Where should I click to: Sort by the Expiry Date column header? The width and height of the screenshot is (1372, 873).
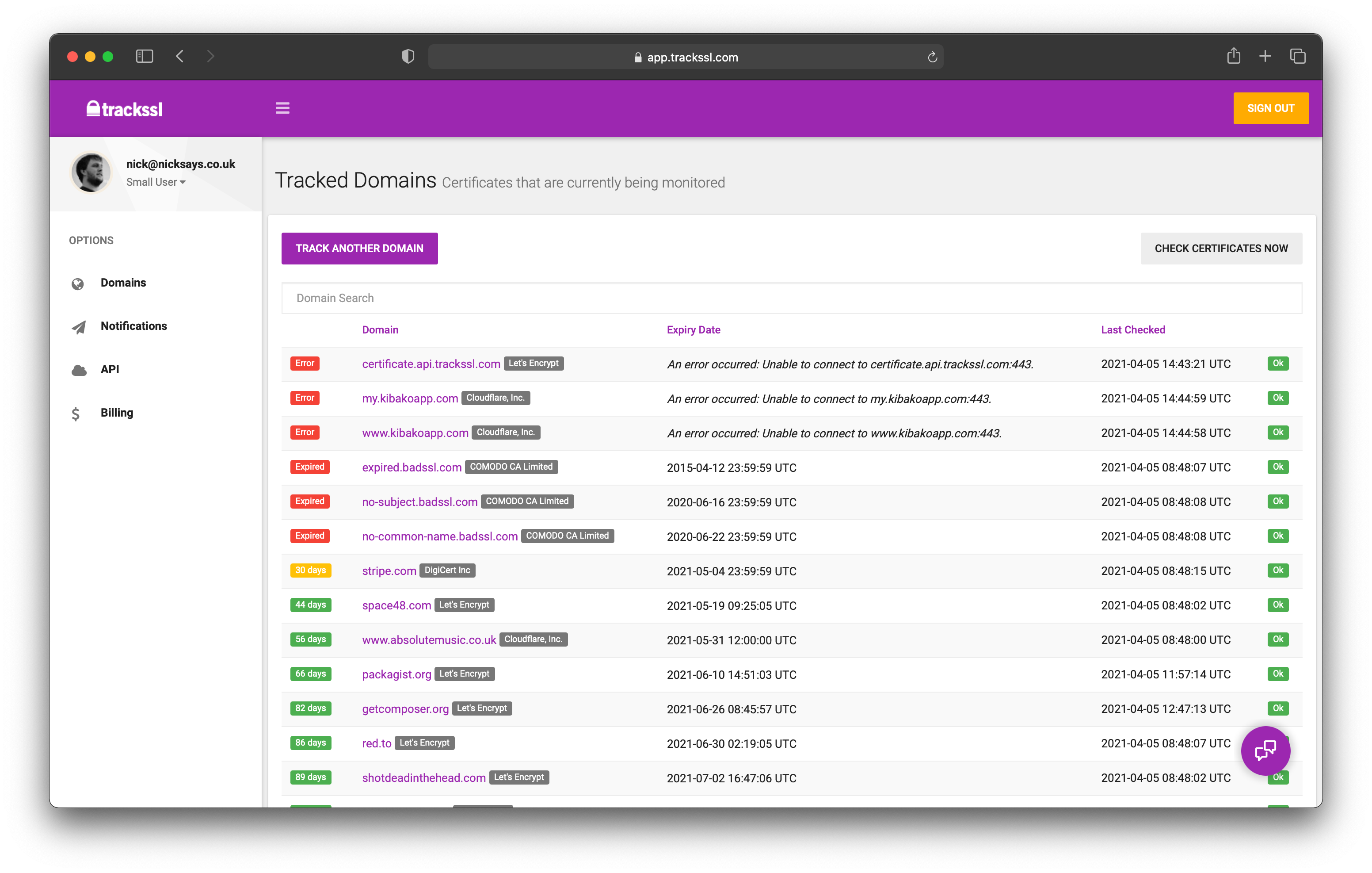pos(694,329)
